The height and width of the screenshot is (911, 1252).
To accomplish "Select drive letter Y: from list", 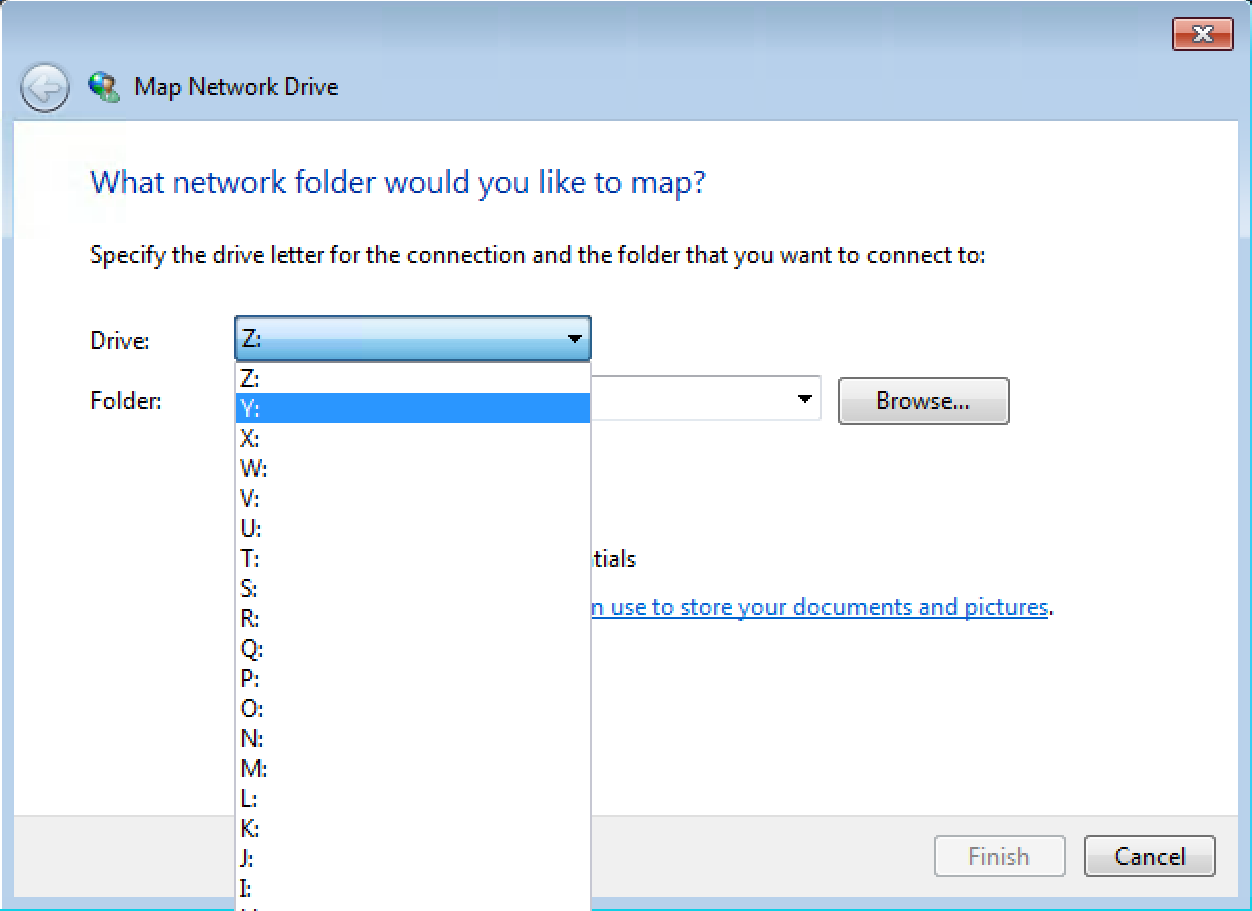I will pyautogui.click(x=412, y=408).
